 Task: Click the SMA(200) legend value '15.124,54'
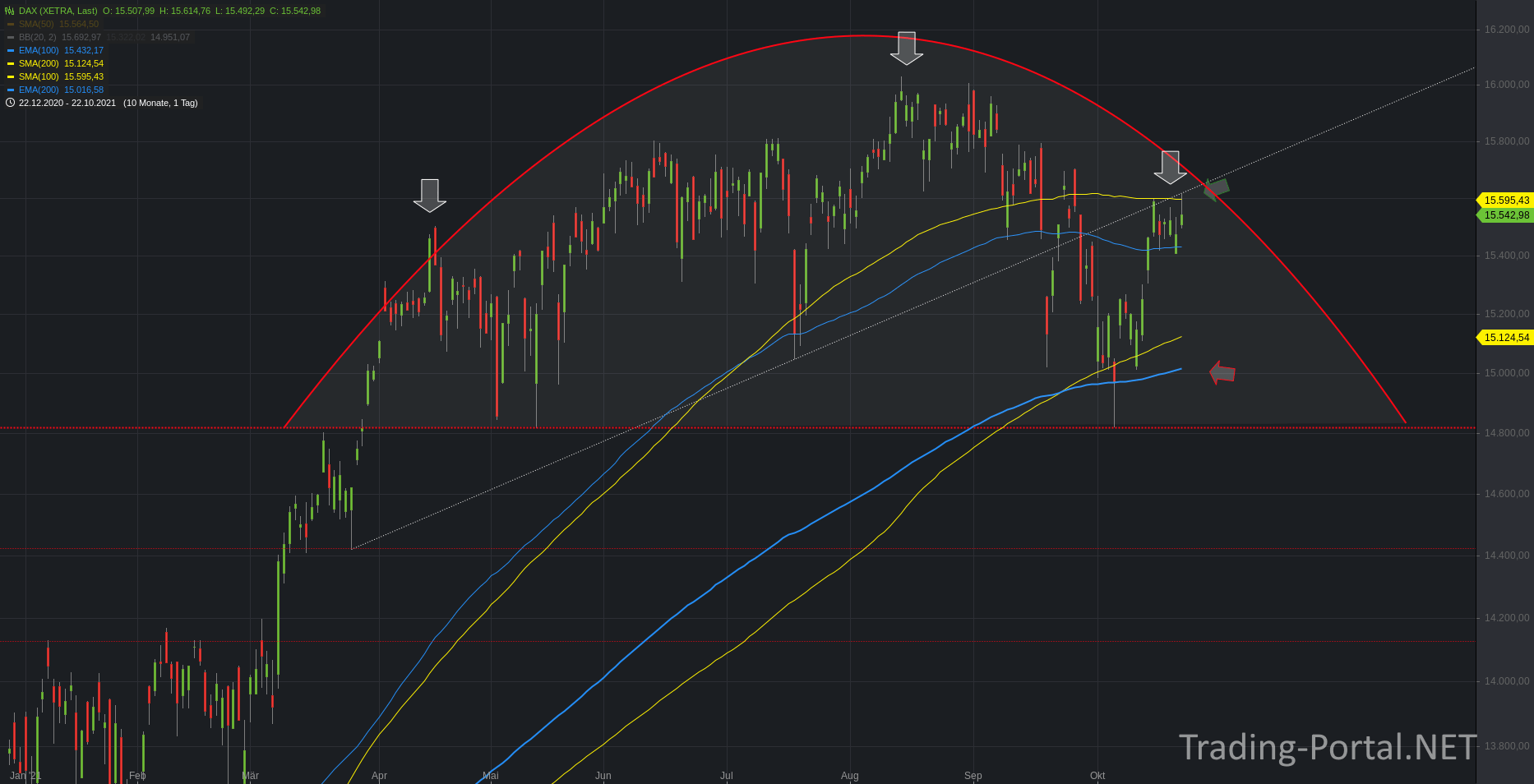pyautogui.click(x=84, y=63)
